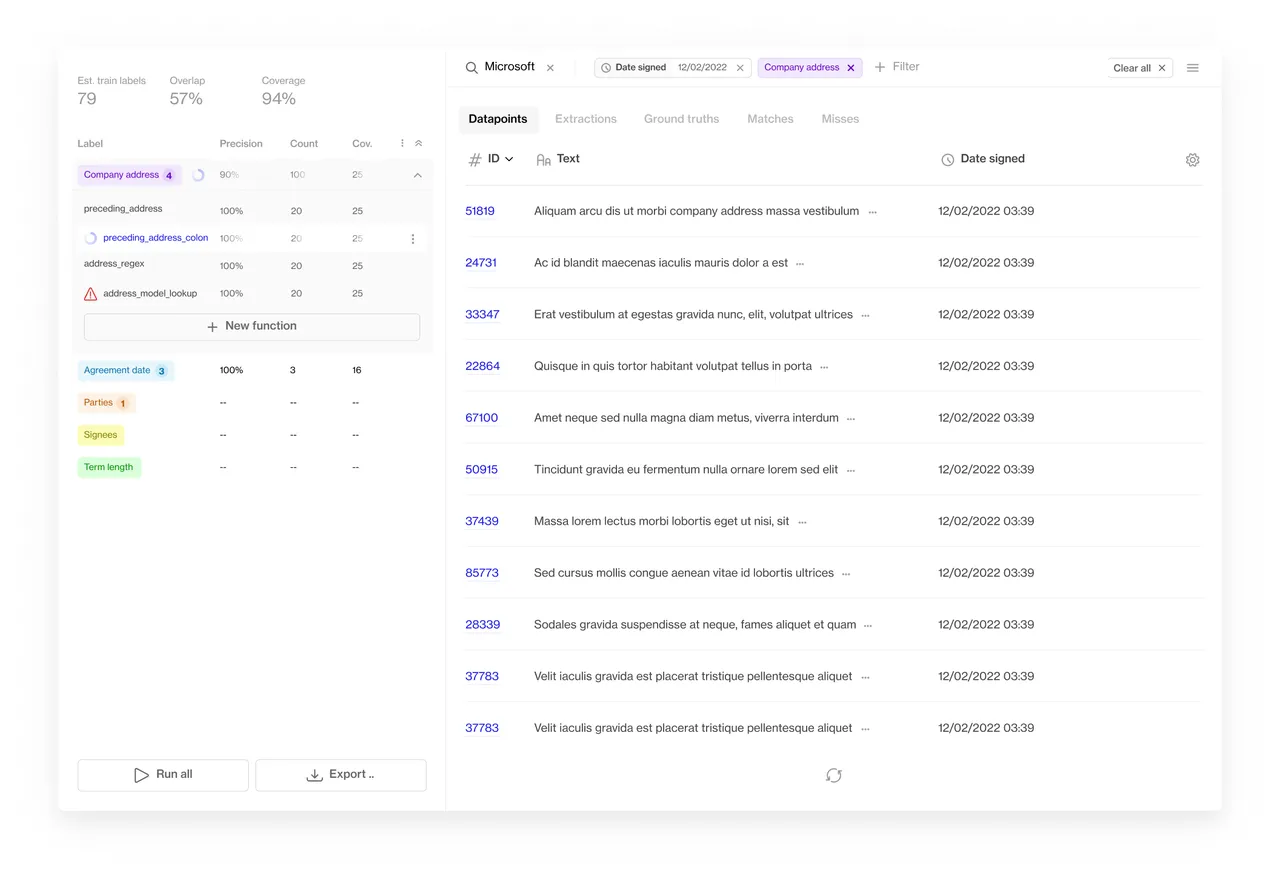Open datapoint ID 50915

tap(481, 469)
